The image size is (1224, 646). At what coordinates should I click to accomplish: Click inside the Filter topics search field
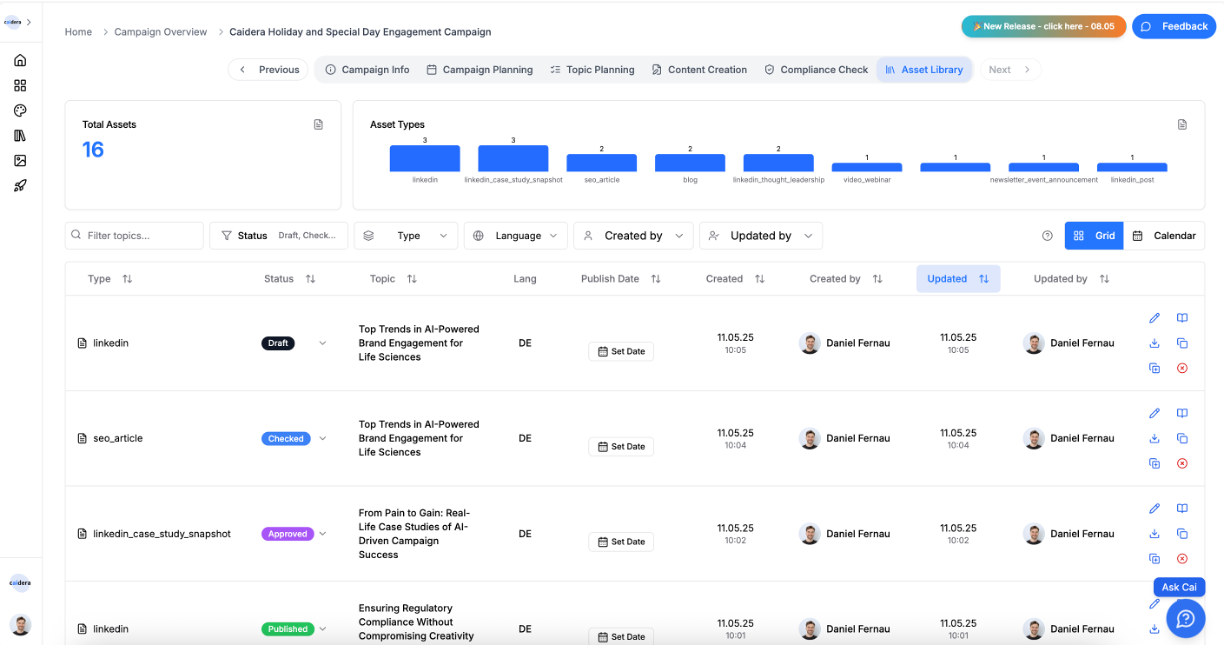tap(134, 235)
